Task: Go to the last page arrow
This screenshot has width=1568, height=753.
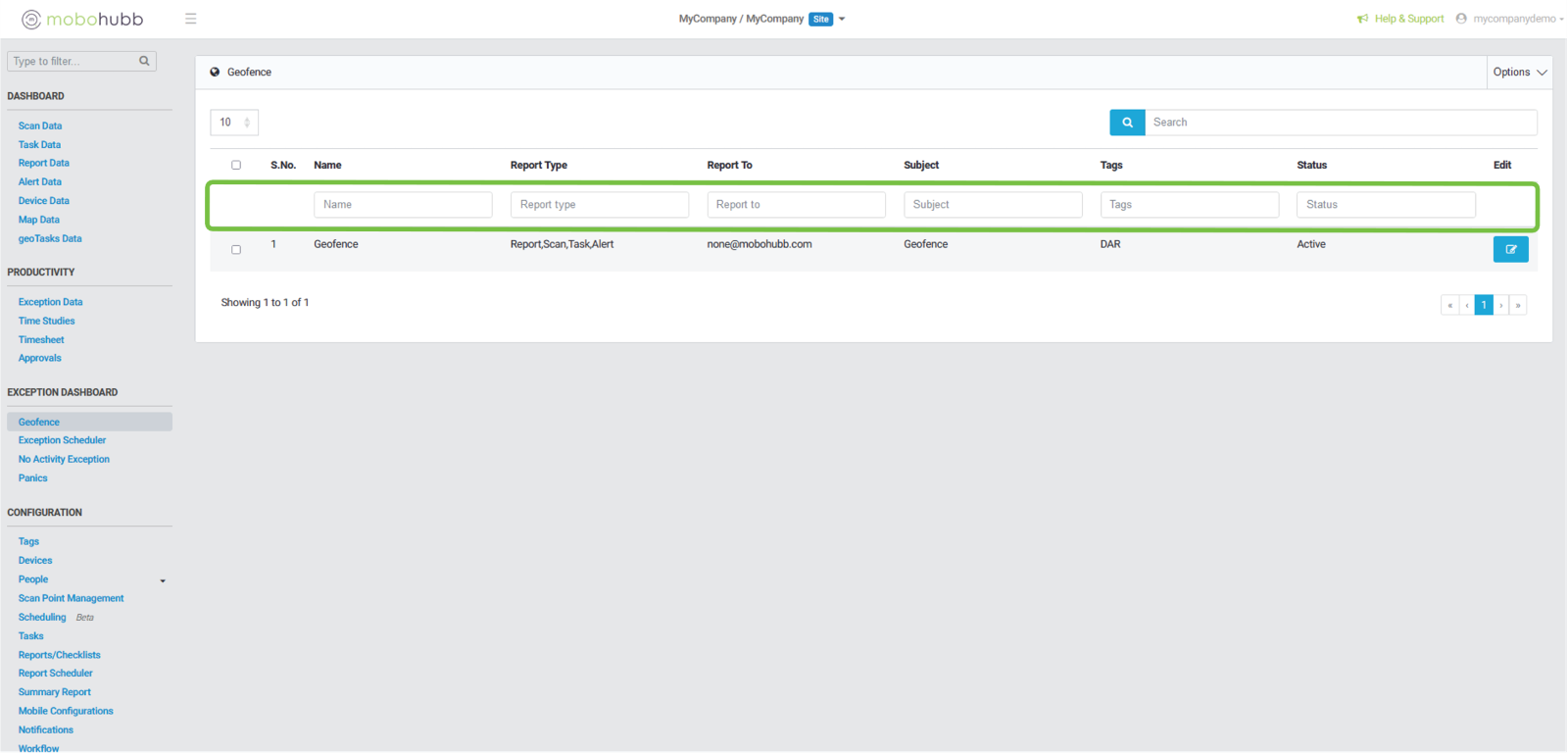Action: (x=1518, y=305)
